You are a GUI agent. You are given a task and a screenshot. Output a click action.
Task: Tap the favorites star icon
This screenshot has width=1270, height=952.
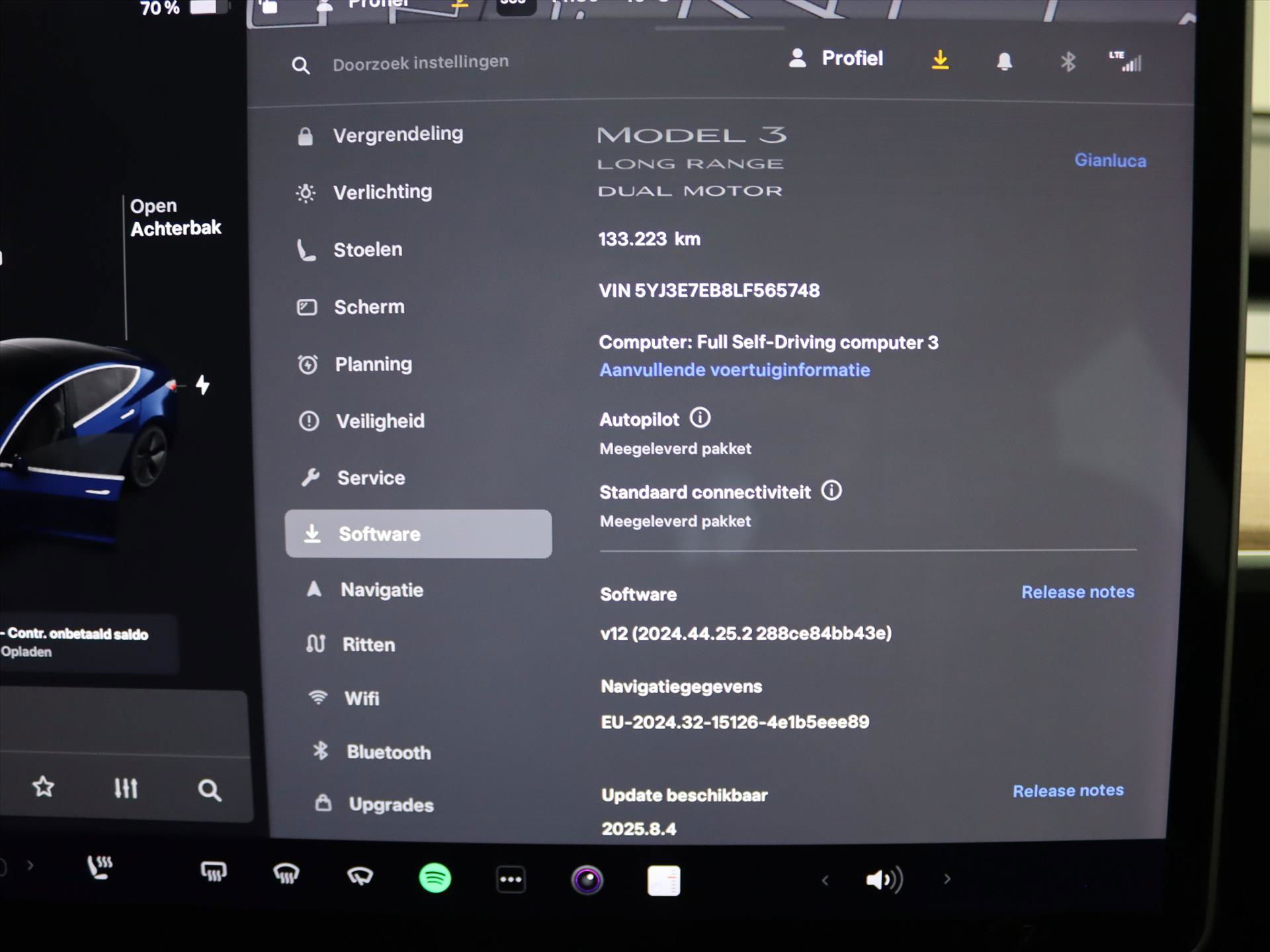[44, 787]
